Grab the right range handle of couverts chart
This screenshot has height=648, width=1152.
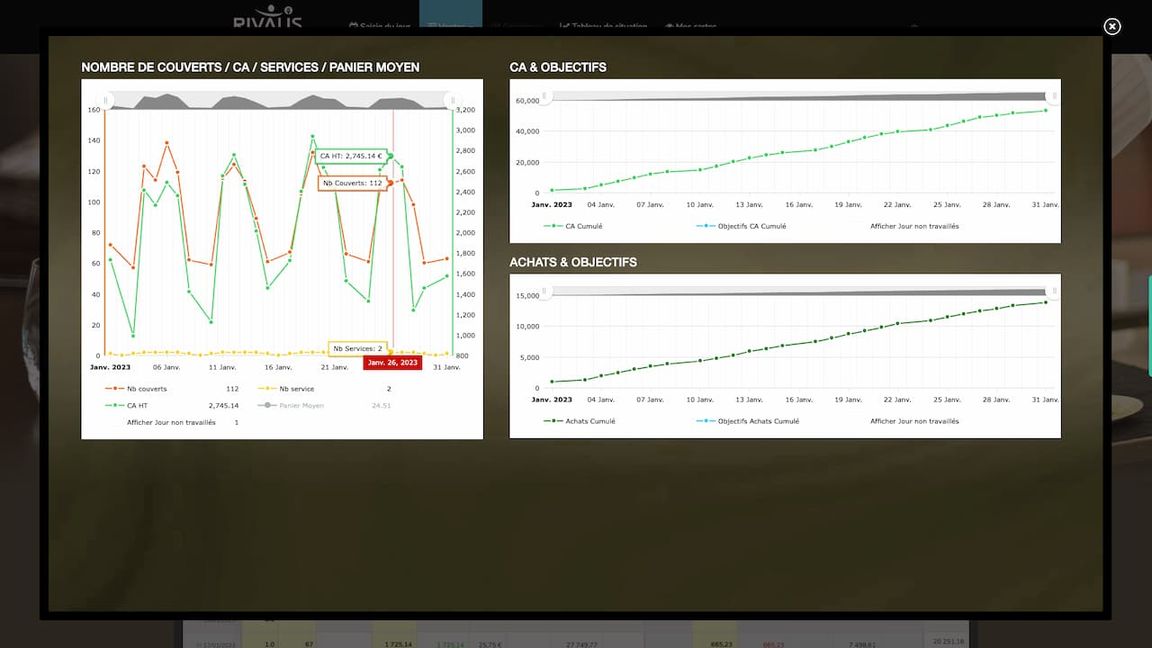point(453,101)
